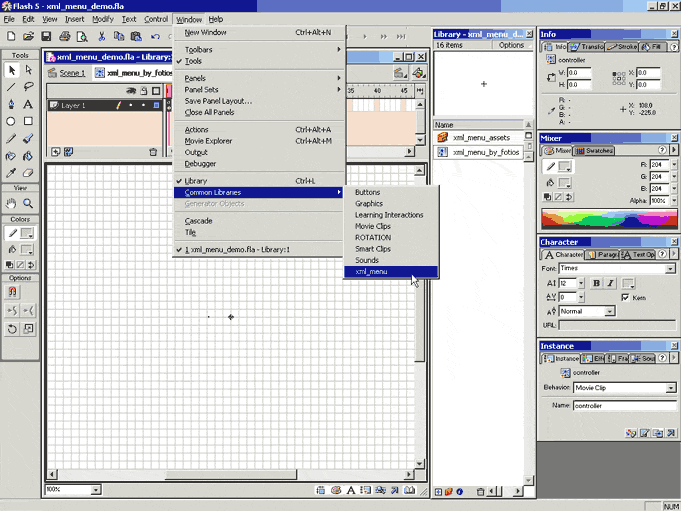Click the Bold text button
Image resolution: width=681 pixels, height=511 pixels.
point(596,283)
